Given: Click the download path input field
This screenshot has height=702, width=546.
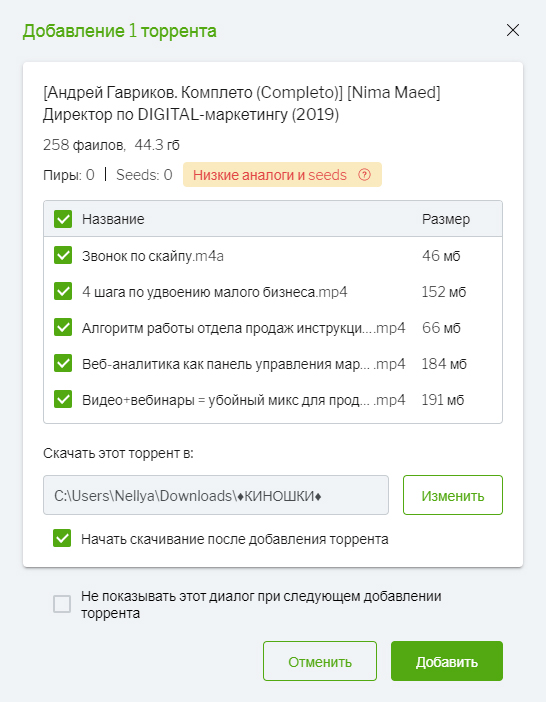Looking at the screenshot, I should click(216, 495).
